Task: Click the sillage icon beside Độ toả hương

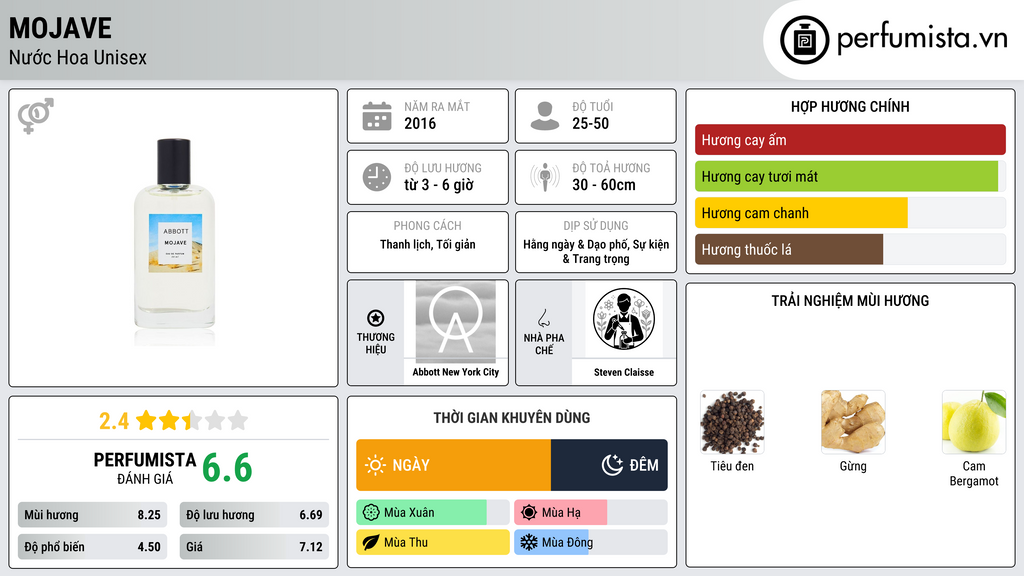Action: pos(545,178)
